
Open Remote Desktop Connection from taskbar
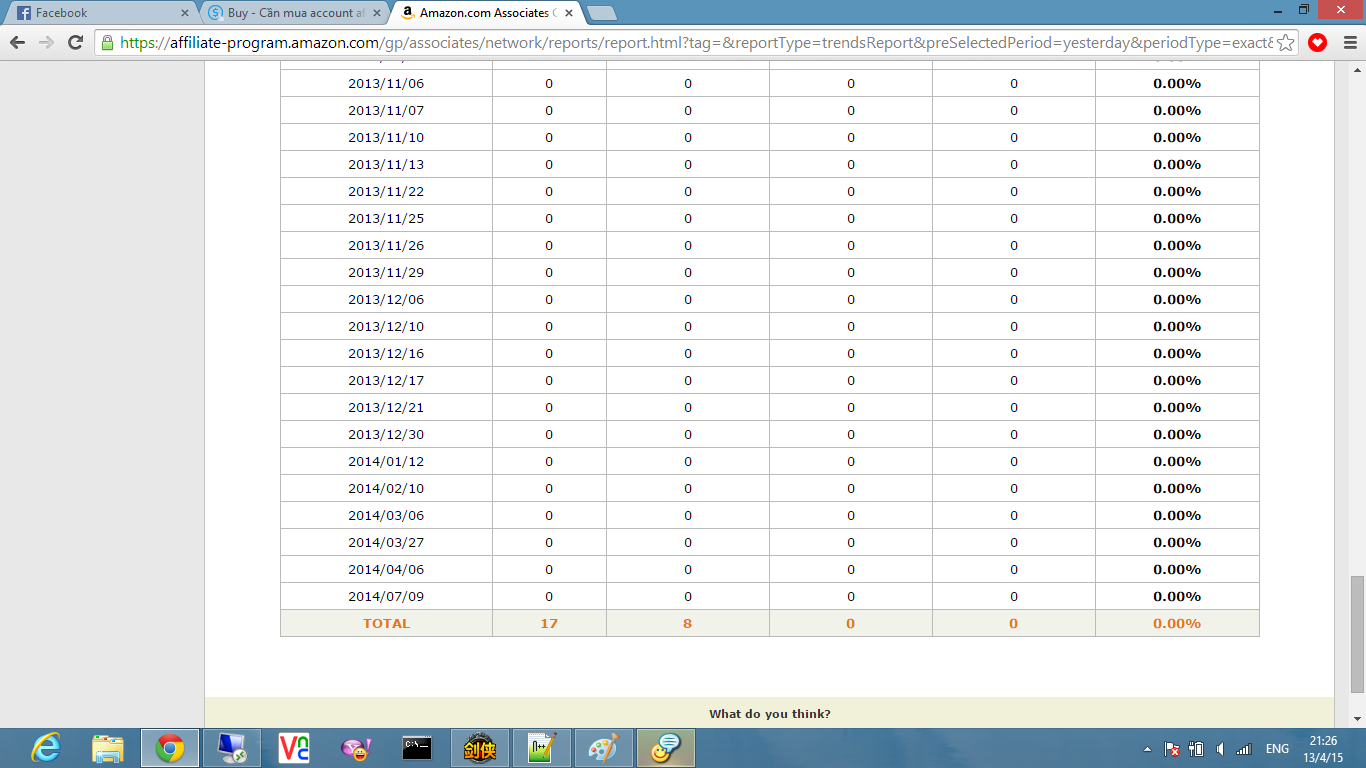(x=232, y=748)
